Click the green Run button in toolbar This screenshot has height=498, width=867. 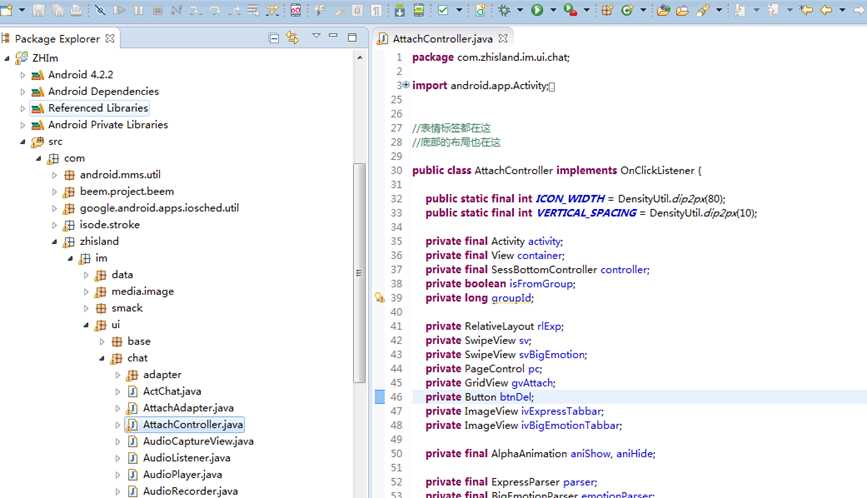(x=537, y=10)
